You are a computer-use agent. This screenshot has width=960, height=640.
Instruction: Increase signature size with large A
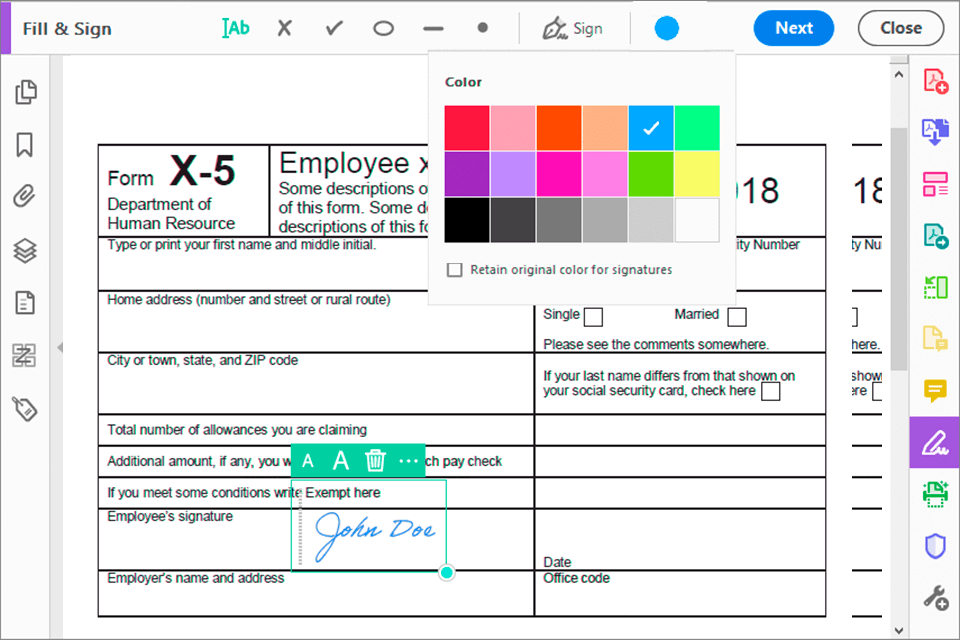click(x=341, y=460)
